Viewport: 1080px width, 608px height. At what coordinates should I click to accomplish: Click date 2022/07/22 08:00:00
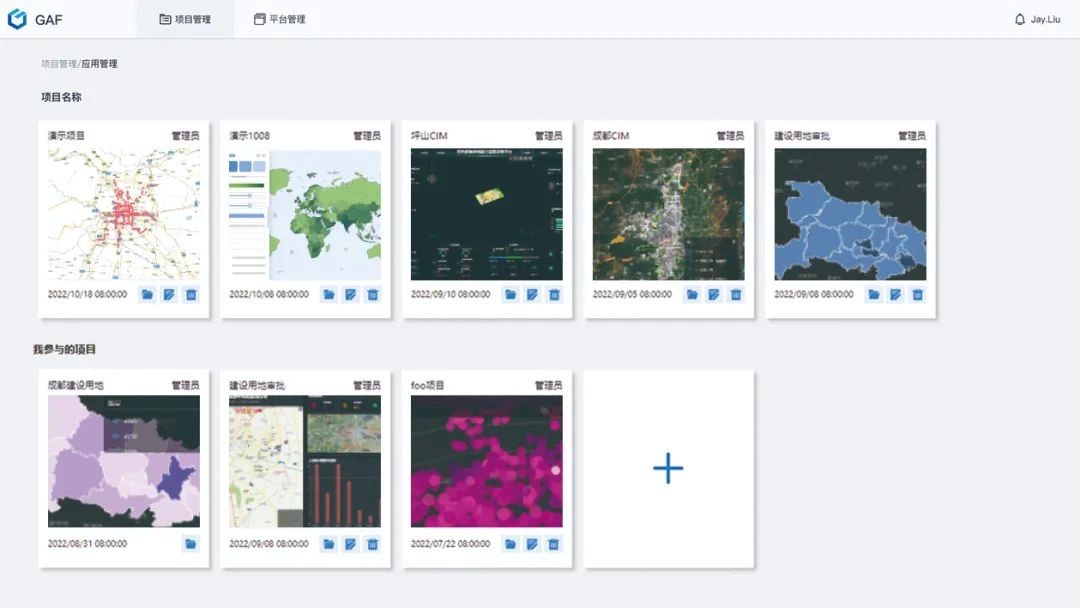tap(451, 543)
